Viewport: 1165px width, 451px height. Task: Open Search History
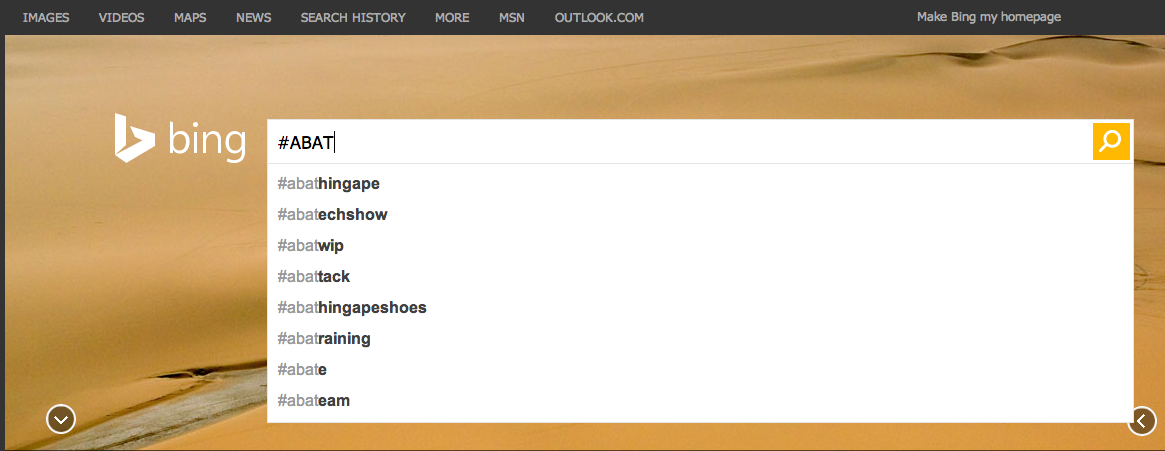tap(353, 17)
